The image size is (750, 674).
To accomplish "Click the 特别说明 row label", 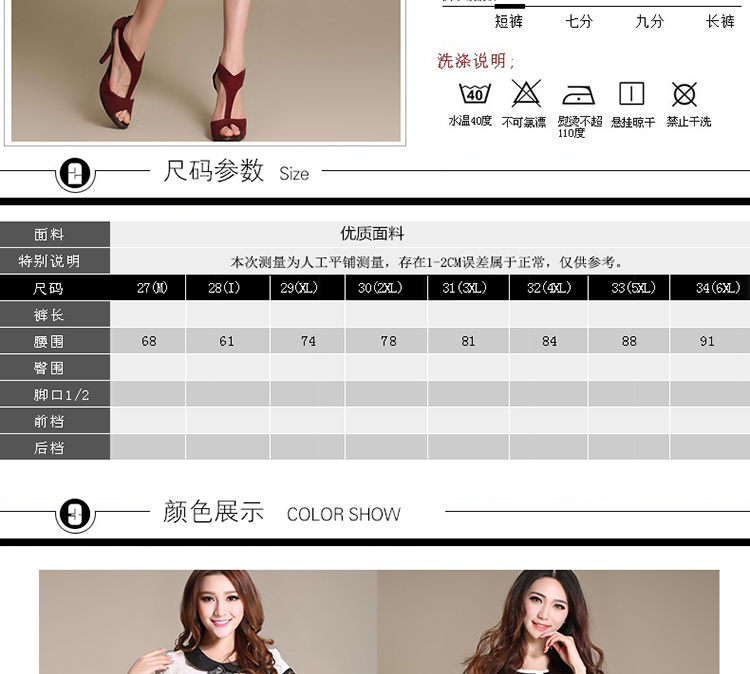I will click(55, 261).
